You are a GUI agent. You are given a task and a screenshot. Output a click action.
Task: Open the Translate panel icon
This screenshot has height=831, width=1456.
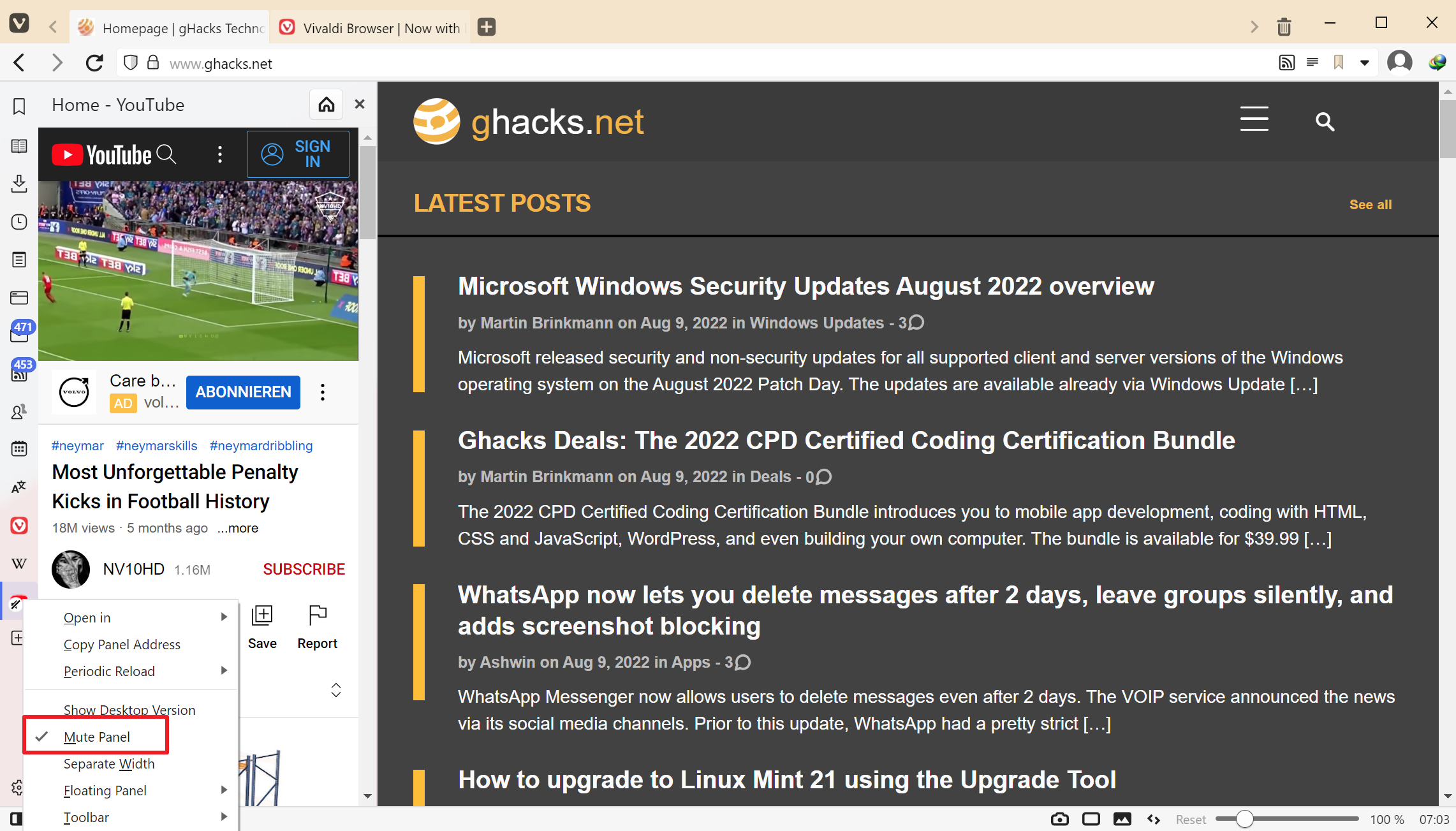point(19,487)
